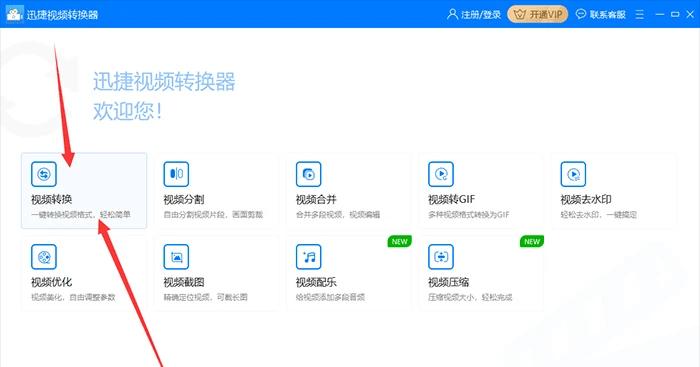700x367 pixels.
Task: Click the user profile icon
Action: [x=452, y=14]
